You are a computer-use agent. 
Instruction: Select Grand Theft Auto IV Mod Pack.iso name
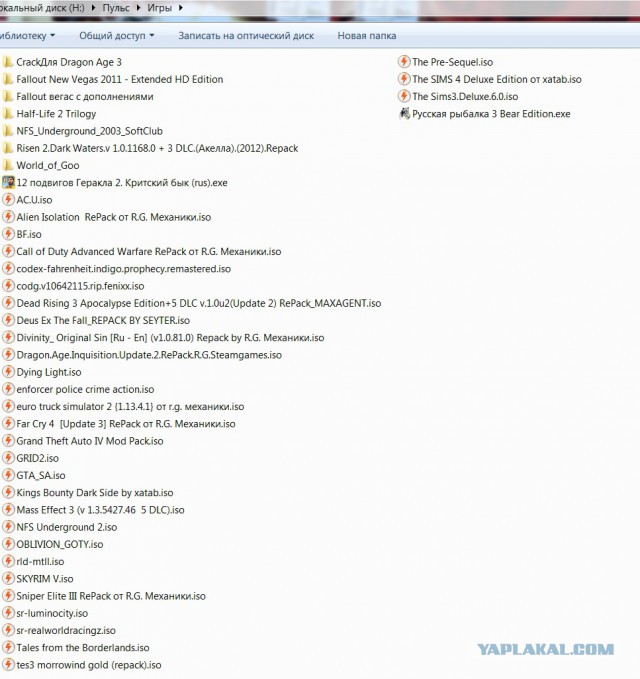[90, 441]
